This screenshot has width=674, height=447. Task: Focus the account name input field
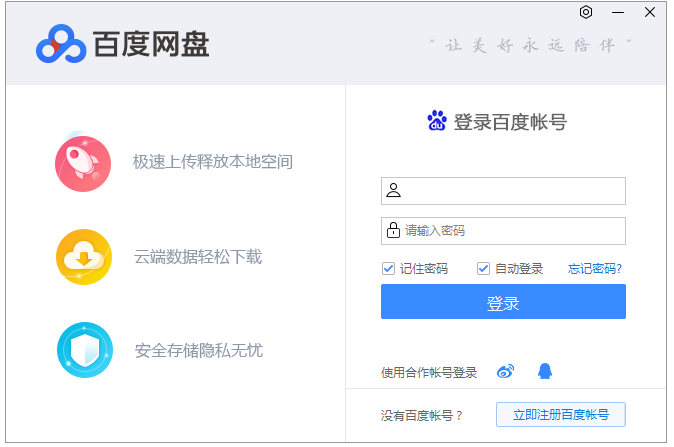coord(512,191)
